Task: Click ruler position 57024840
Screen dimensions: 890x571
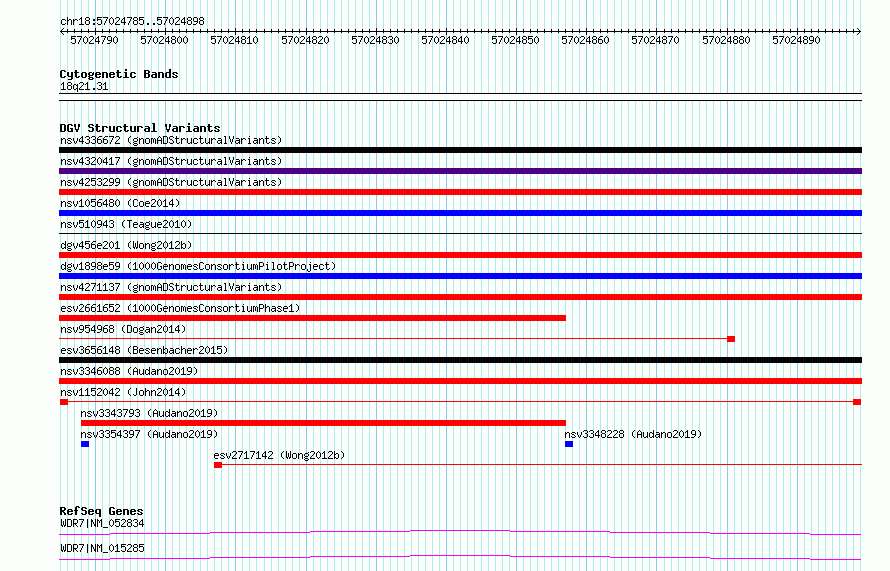Action: [x=445, y=40]
